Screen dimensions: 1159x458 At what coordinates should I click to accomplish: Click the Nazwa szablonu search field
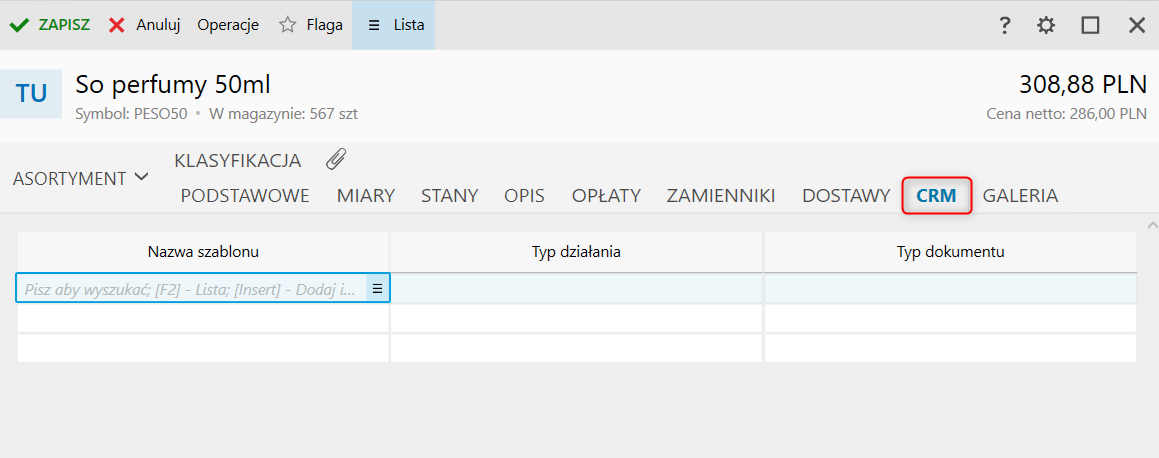point(190,288)
